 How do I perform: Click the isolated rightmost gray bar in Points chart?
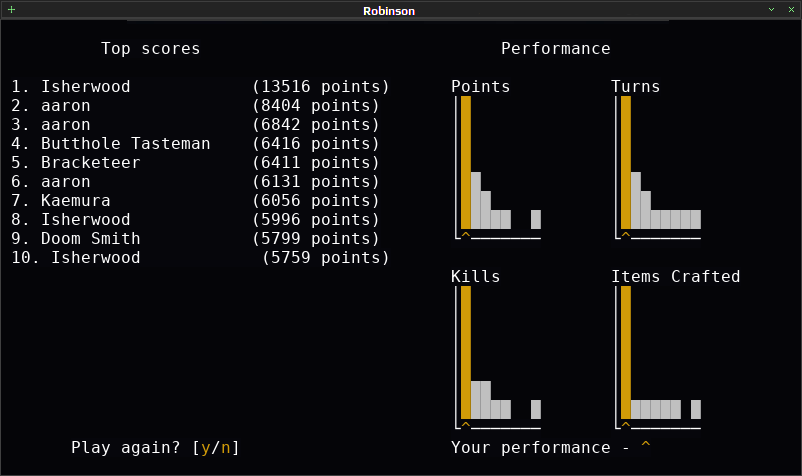click(x=536, y=219)
